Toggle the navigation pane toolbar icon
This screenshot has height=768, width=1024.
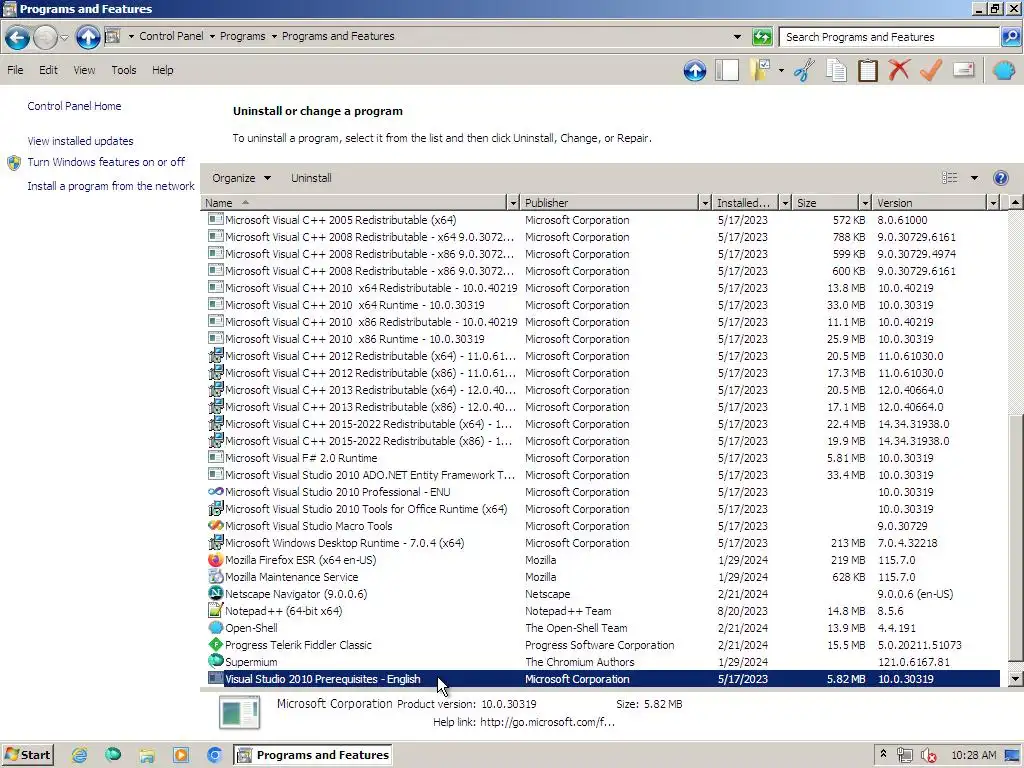click(727, 70)
